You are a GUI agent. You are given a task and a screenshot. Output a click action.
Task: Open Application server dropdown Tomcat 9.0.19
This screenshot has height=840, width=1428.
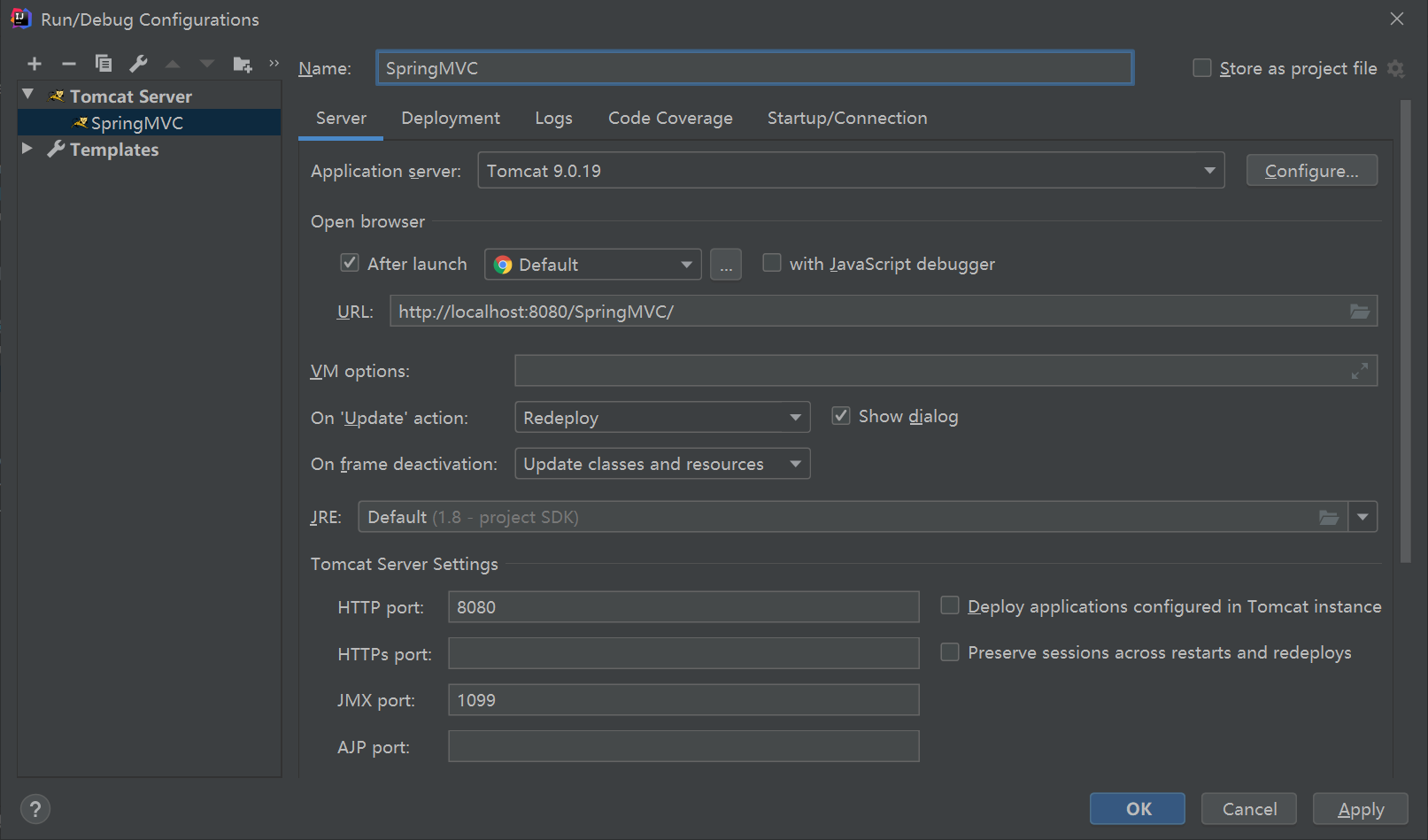click(851, 170)
